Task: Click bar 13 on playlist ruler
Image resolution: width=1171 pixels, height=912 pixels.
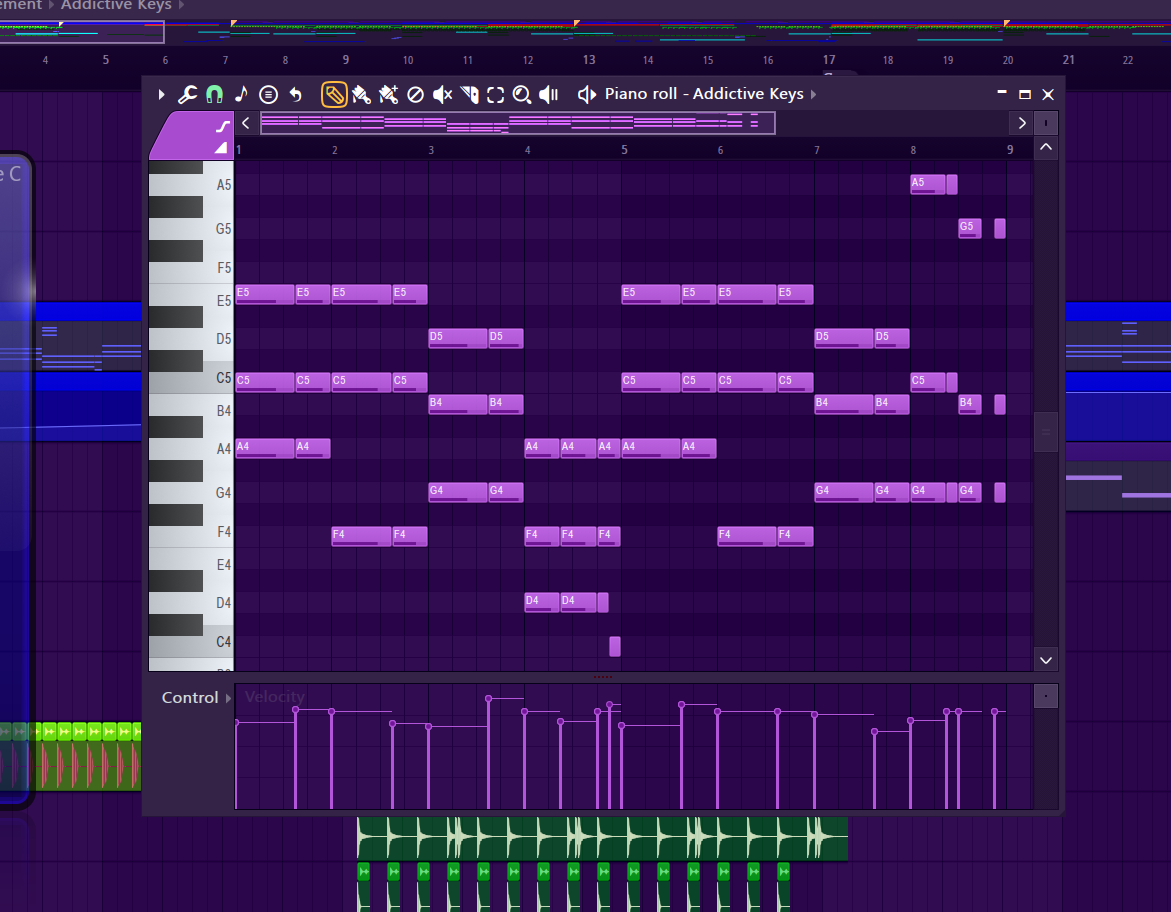Action: click(588, 60)
